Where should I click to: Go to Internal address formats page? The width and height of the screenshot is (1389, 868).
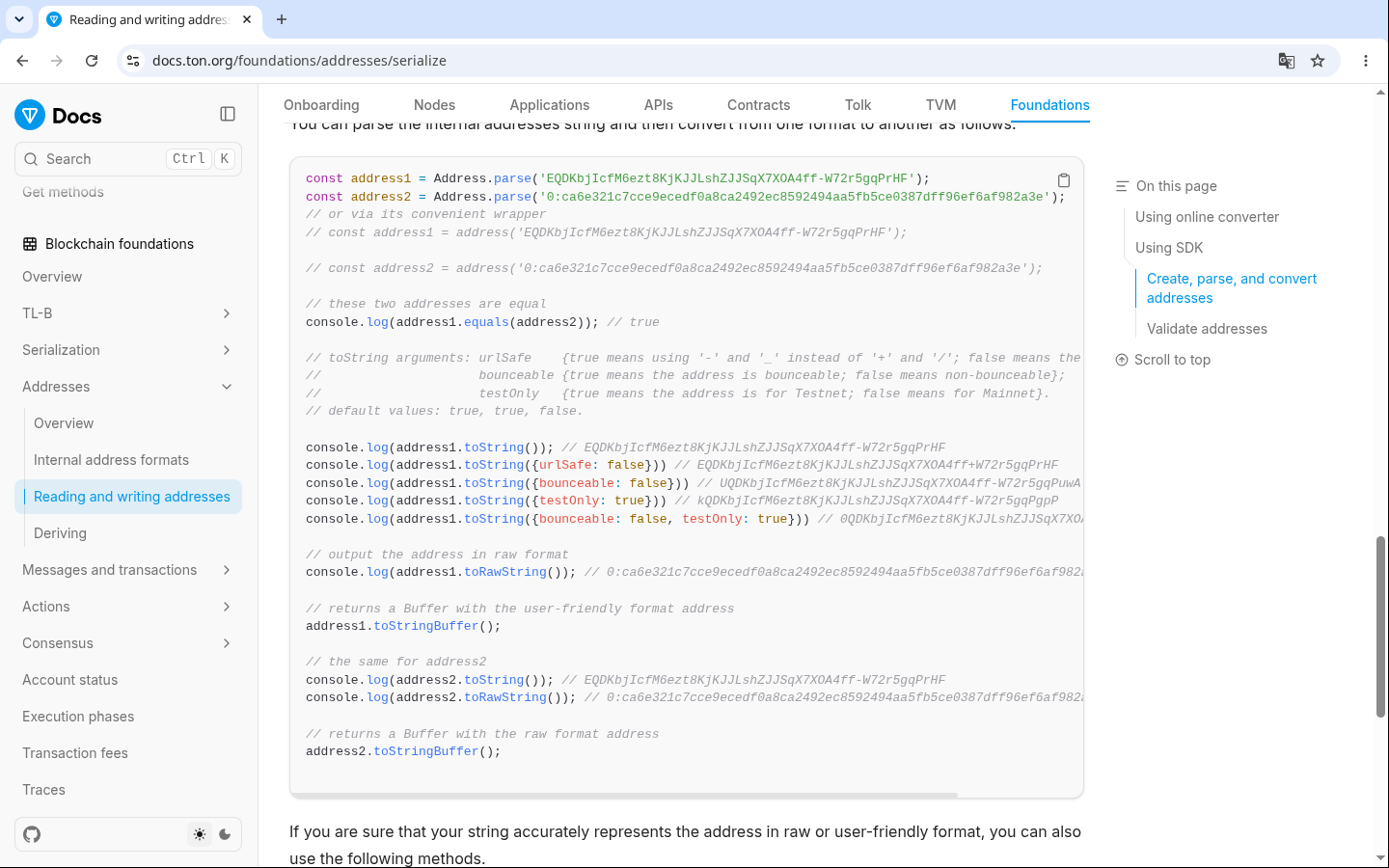(111, 460)
